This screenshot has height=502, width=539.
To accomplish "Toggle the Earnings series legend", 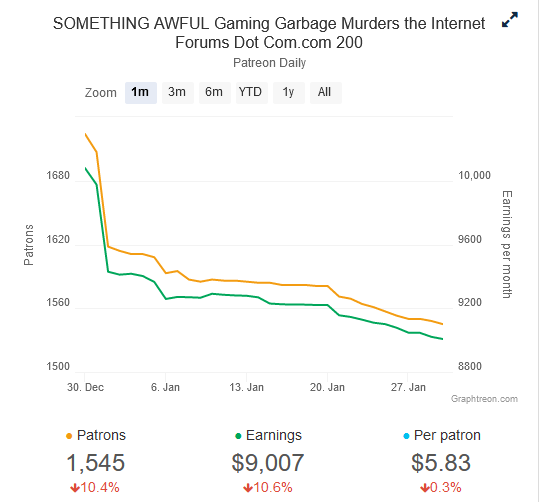I will 268,435.
